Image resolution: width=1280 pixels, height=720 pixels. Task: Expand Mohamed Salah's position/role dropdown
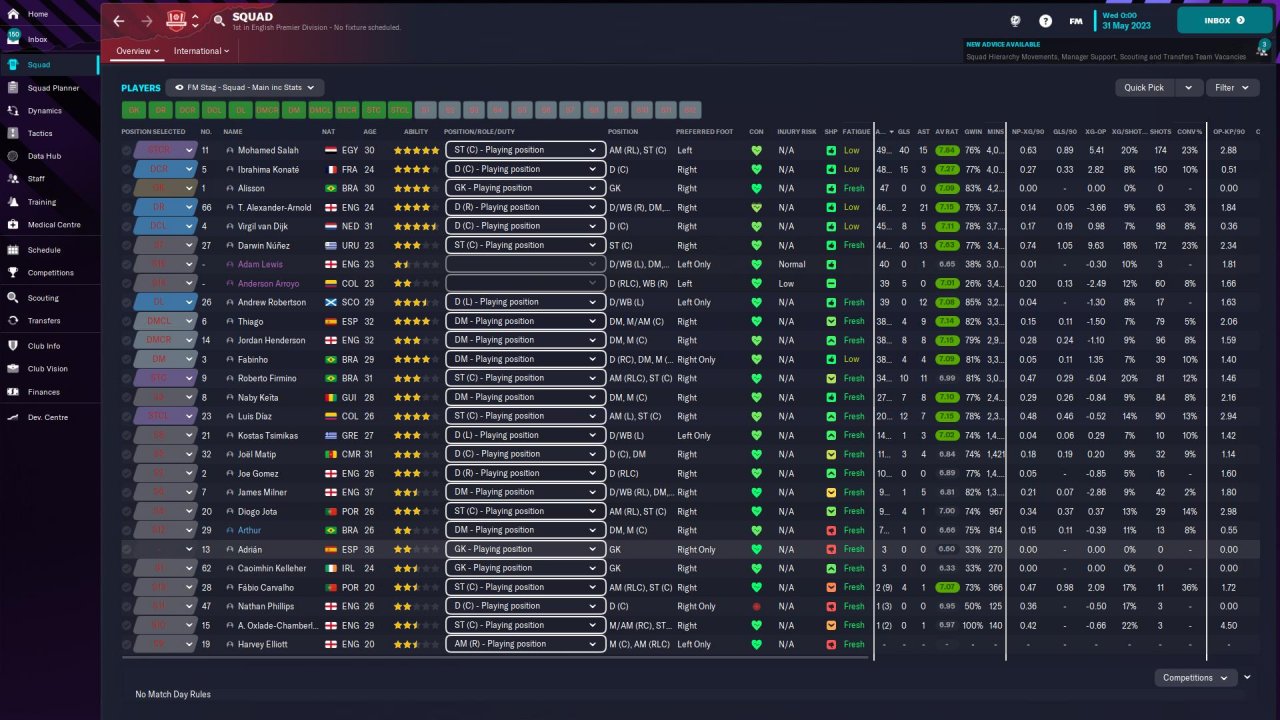525,151
